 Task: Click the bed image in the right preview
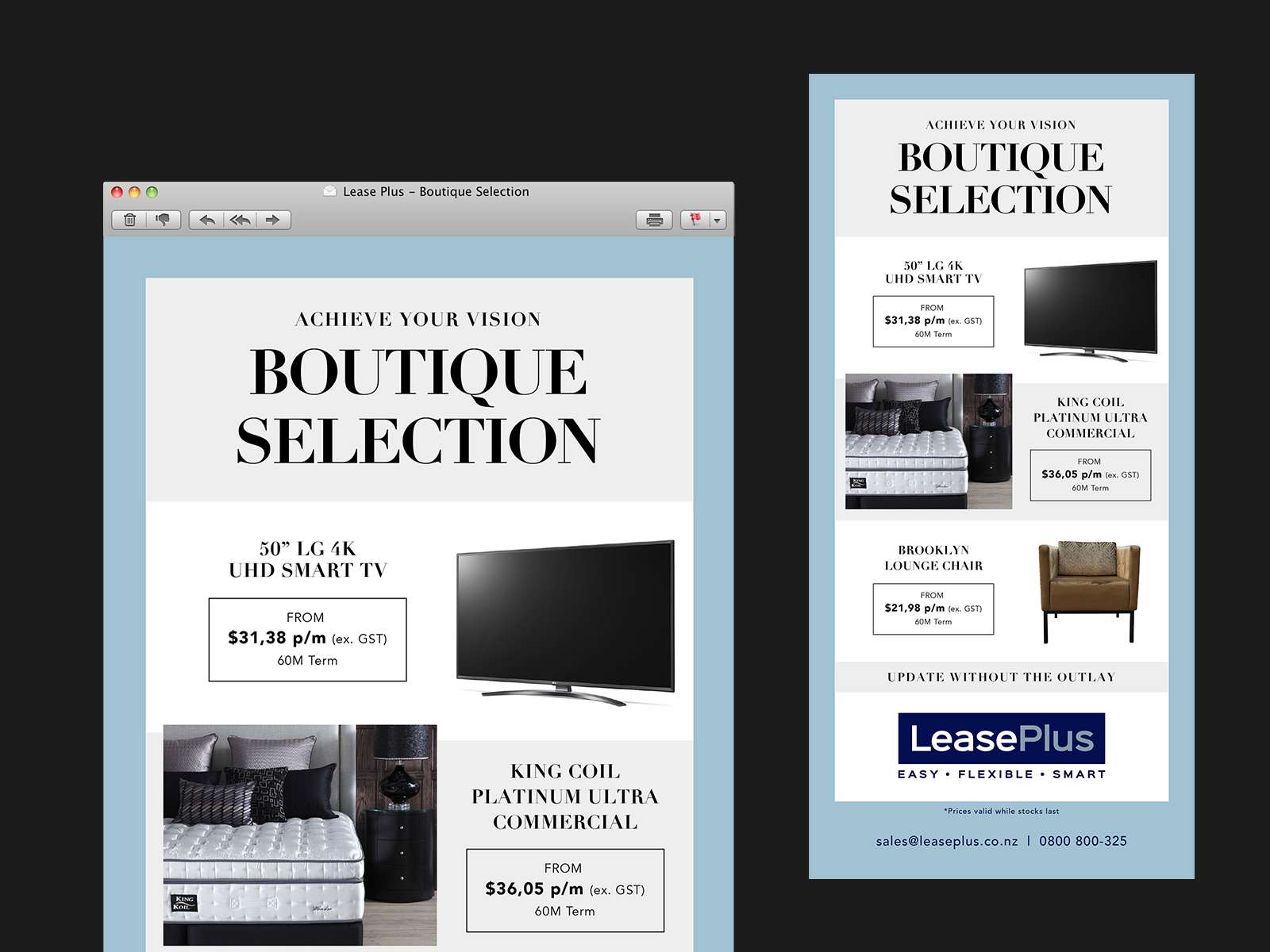point(929,441)
